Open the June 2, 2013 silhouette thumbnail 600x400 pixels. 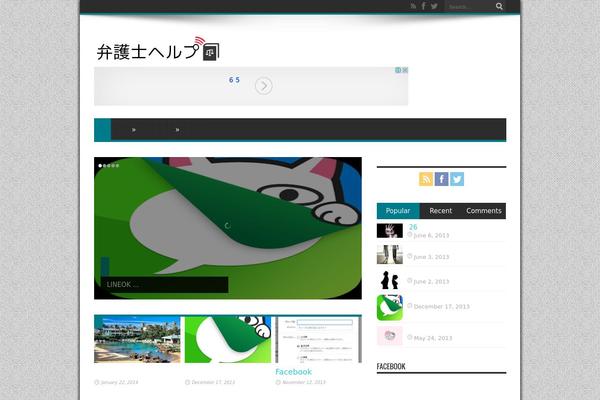click(x=390, y=280)
